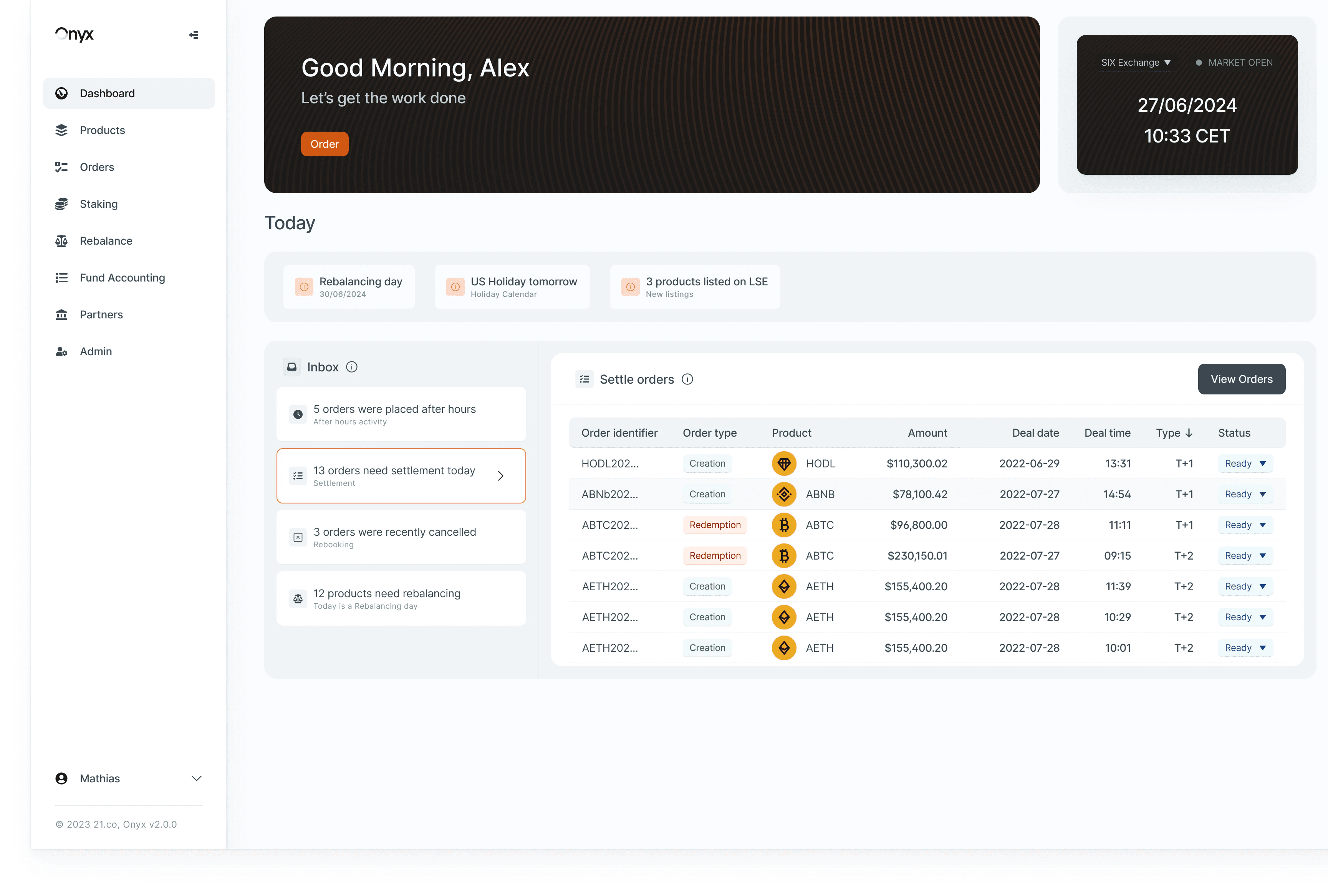Go to Fund Accounting page

coord(122,278)
